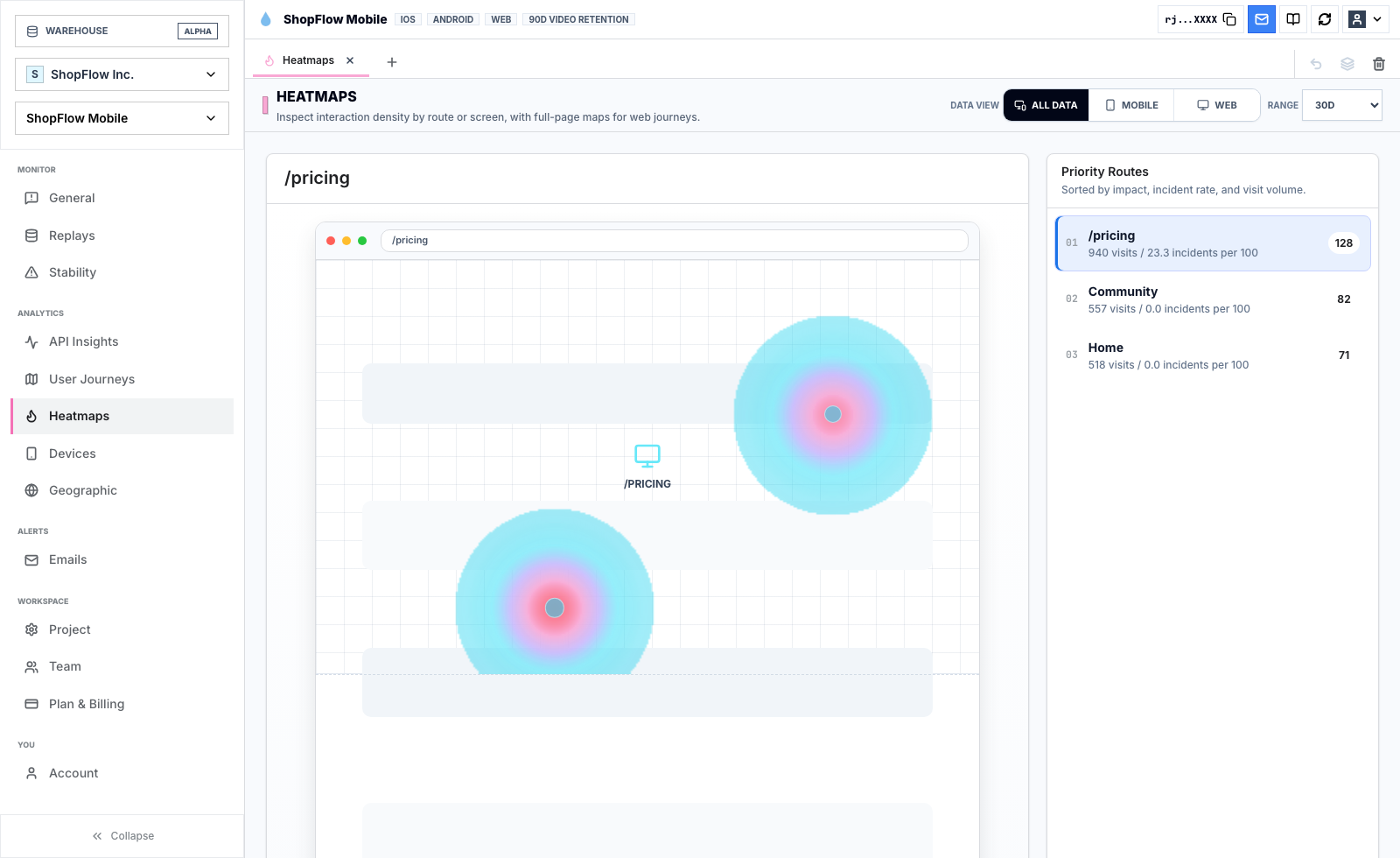Click the ShopFlow Mobile droplet logo

pos(266,19)
